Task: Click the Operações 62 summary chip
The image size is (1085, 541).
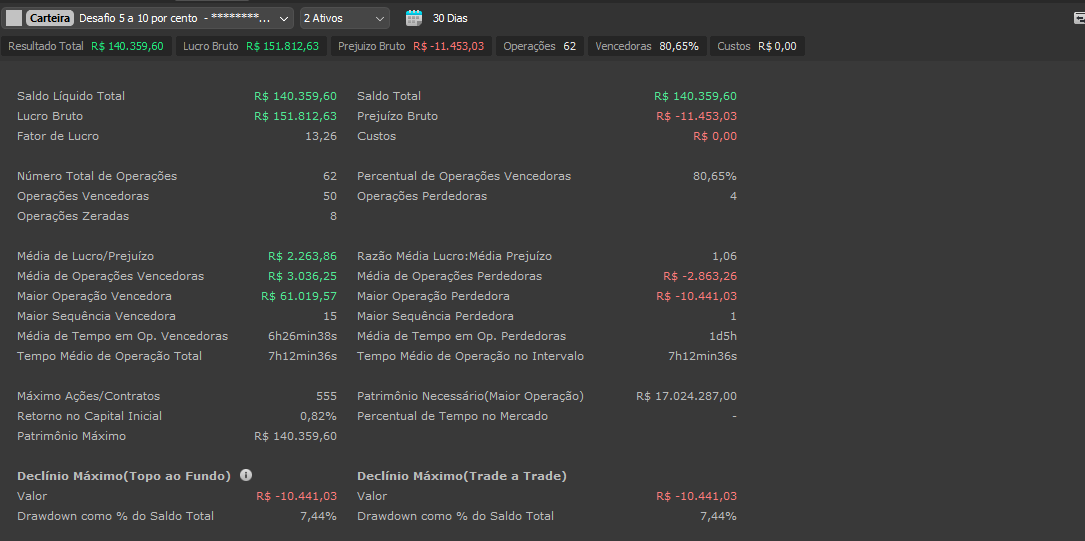Action: [x=540, y=46]
